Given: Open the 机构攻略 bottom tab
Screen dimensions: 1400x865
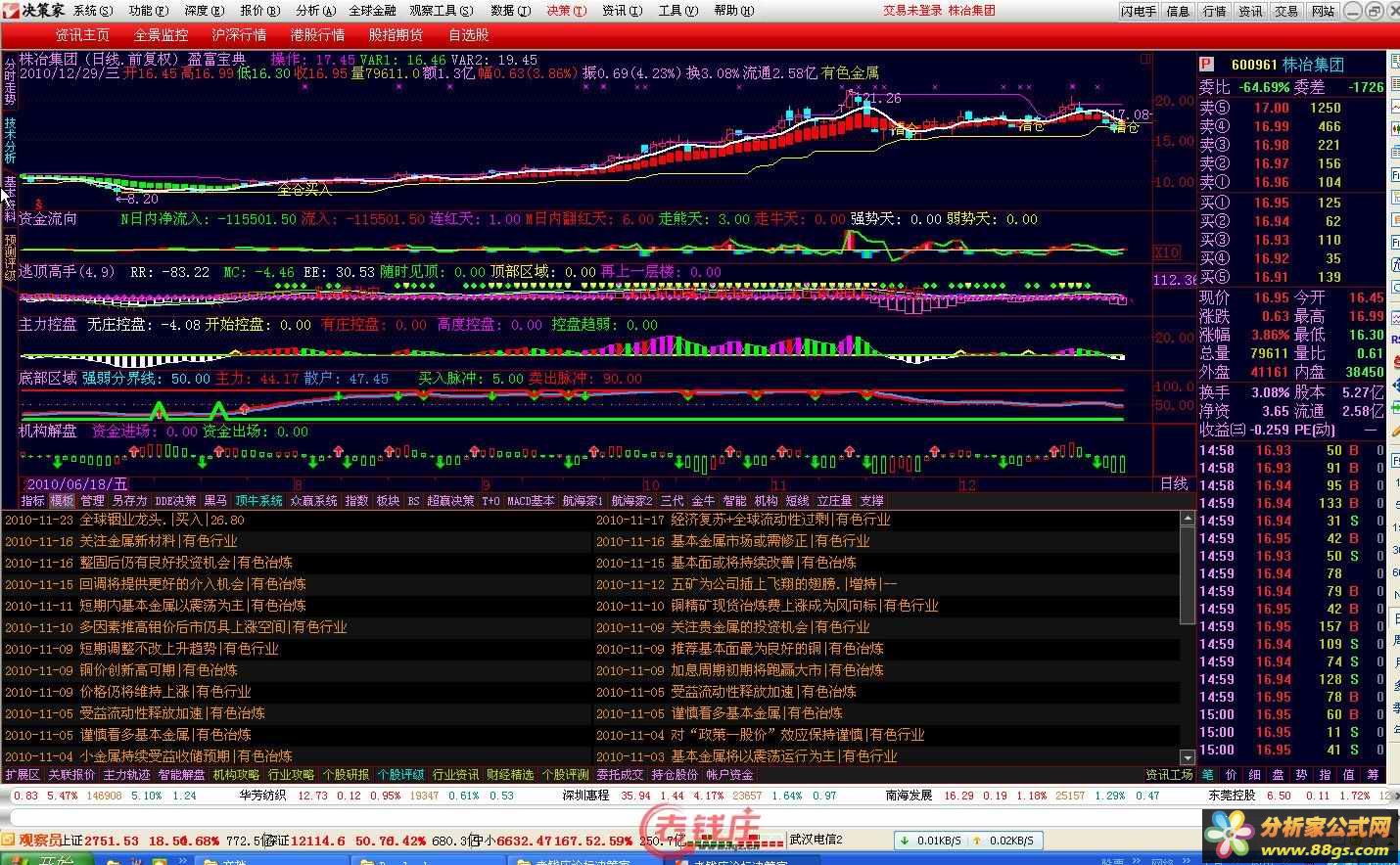Looking at the screenshot, I should click(237, 774).
